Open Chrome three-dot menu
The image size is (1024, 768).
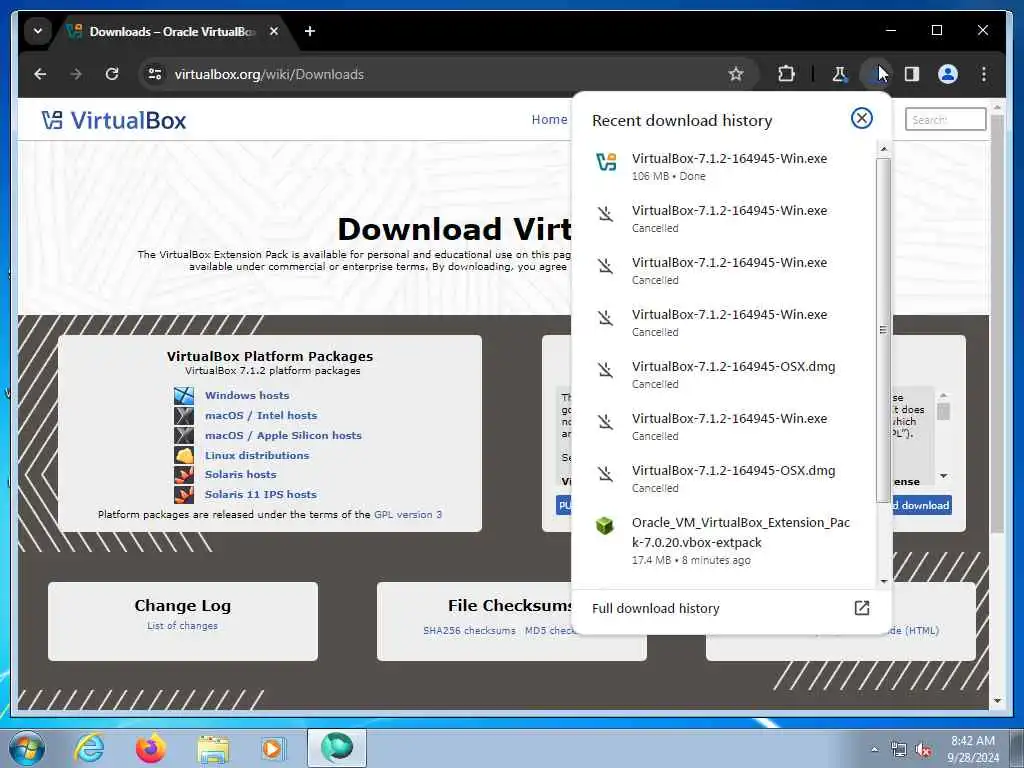coord(984,74)
